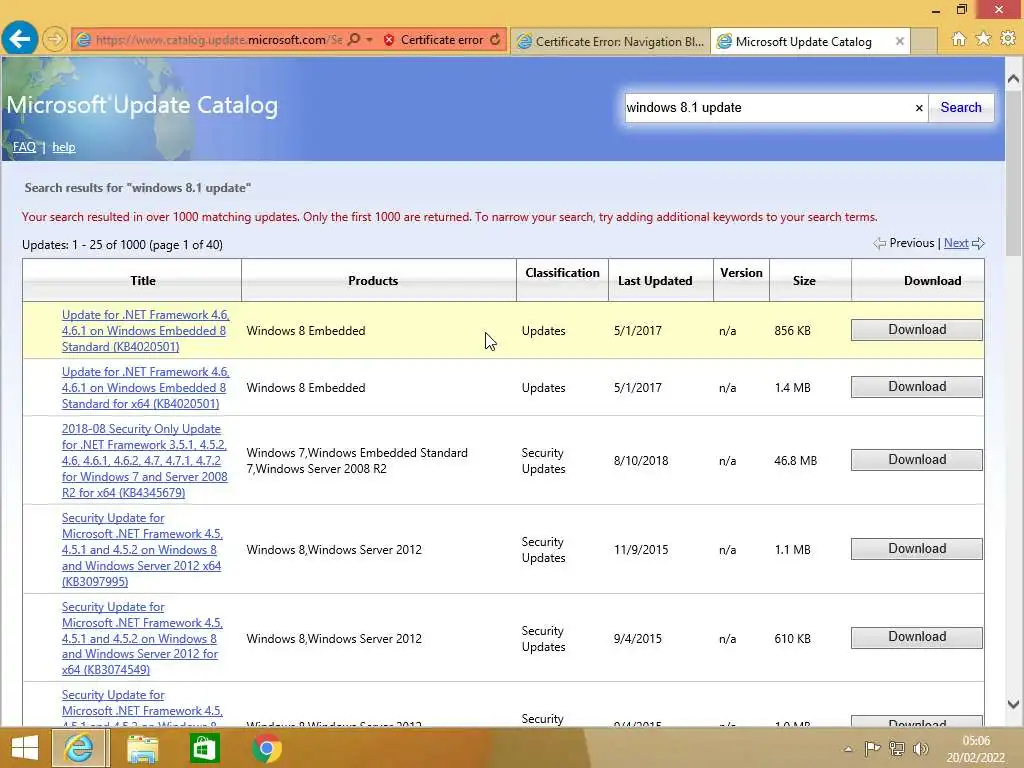Switch to Certificate Error Navigation Blocked tab
The image size is (1024, 768).
coord(611,41)
